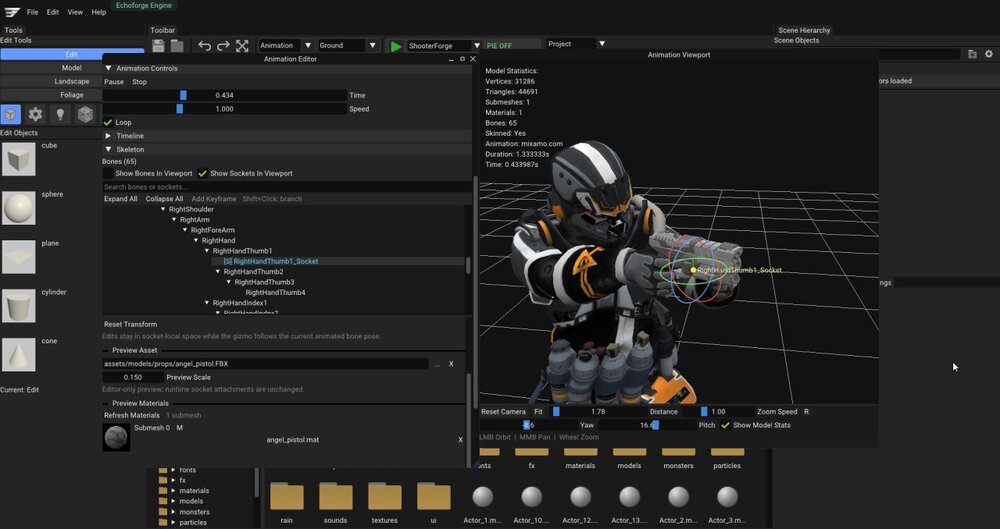Image resolution: width=1000 pixels, height=529 pixels.
Task: Open the File menu
Action: click(x=33, y=12)
